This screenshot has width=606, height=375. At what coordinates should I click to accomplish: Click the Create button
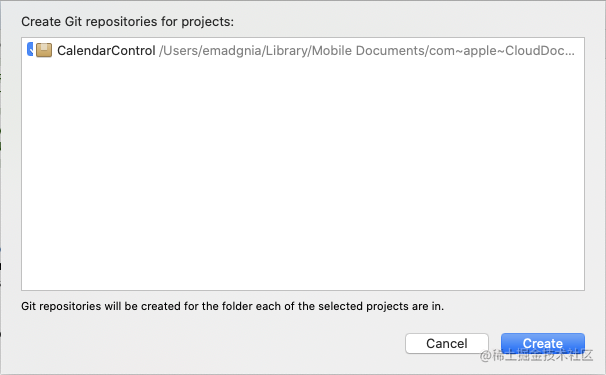543,343
